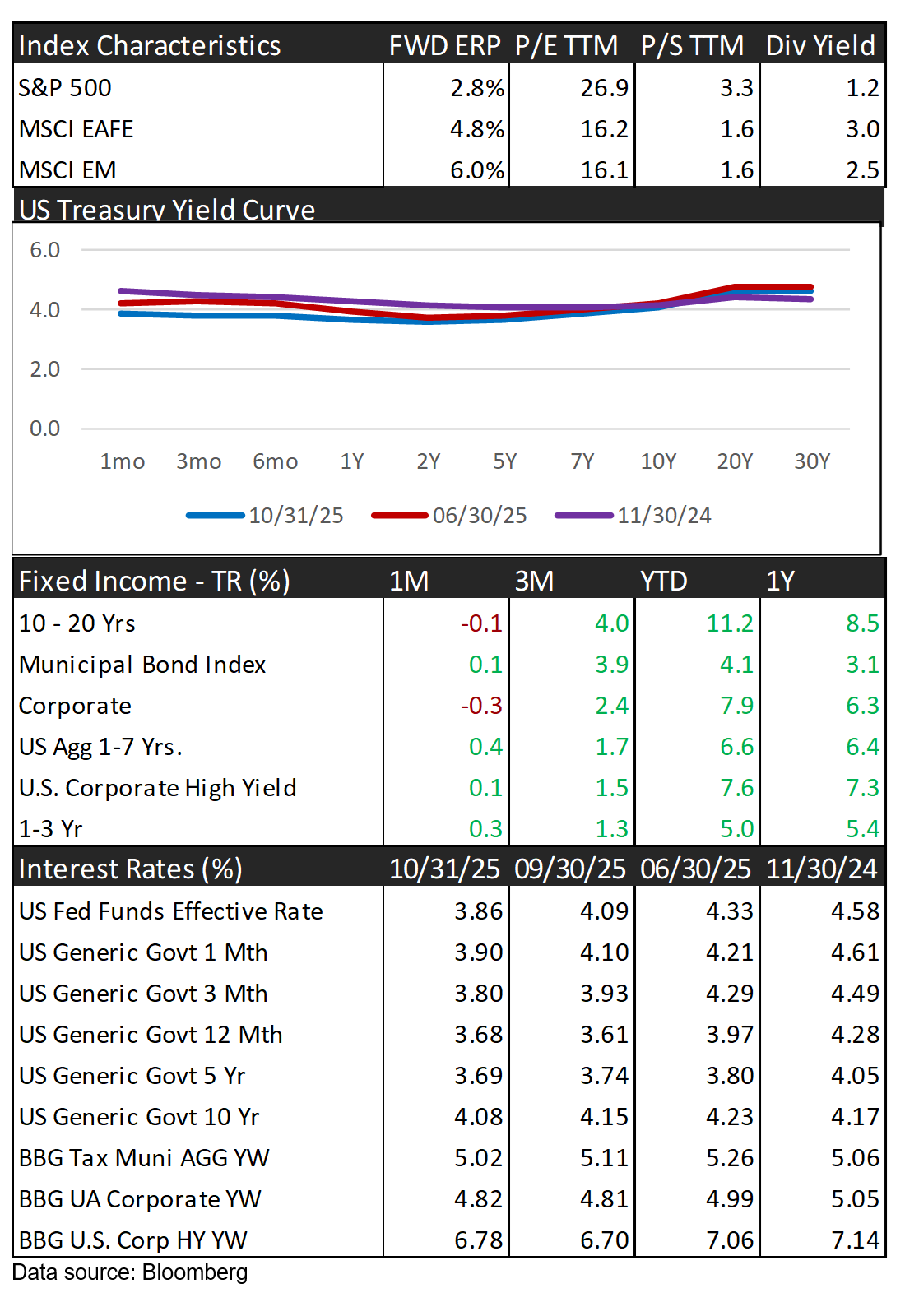Click the Data source: Bloomberg text
The height and width of the screenshot is (1316, 905).
tap(130, 1272)
